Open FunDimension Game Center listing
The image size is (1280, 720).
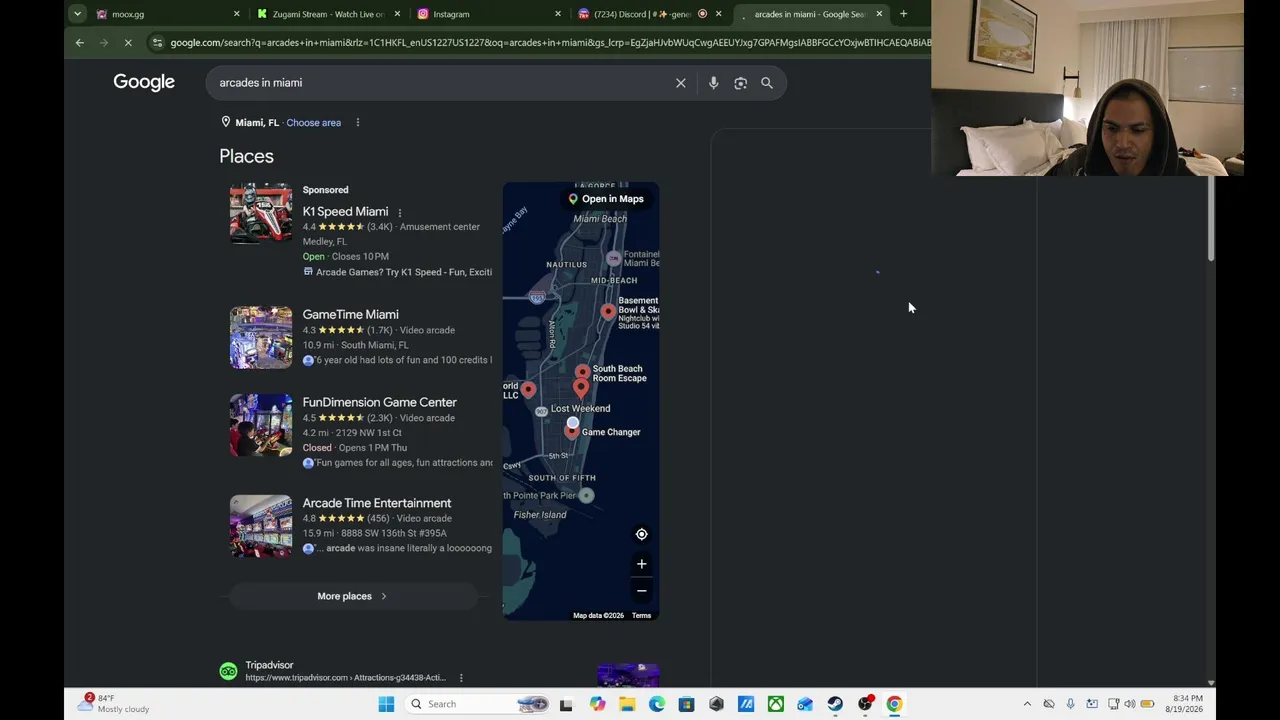tap(379, 402)
